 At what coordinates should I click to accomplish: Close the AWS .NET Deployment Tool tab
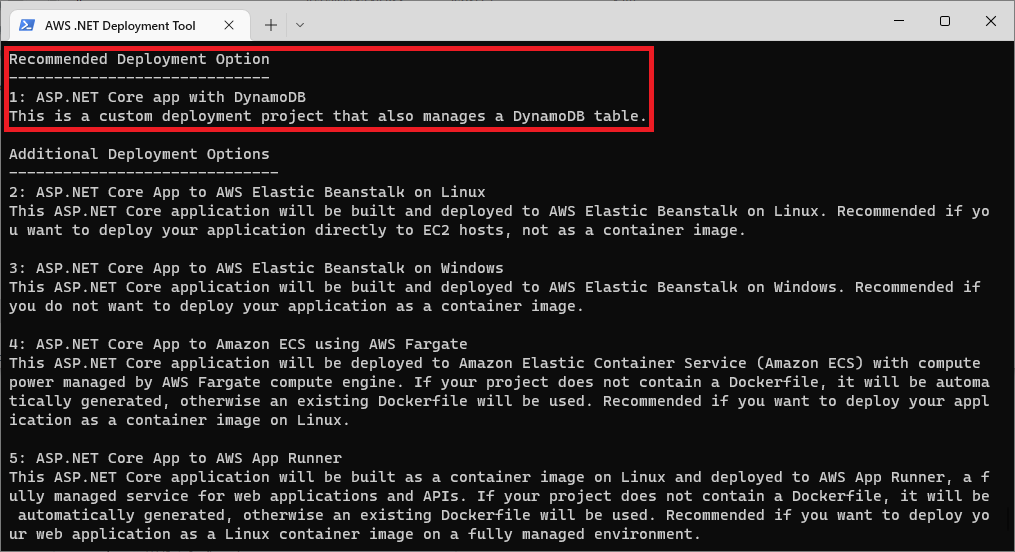click(x=229, y=25)
